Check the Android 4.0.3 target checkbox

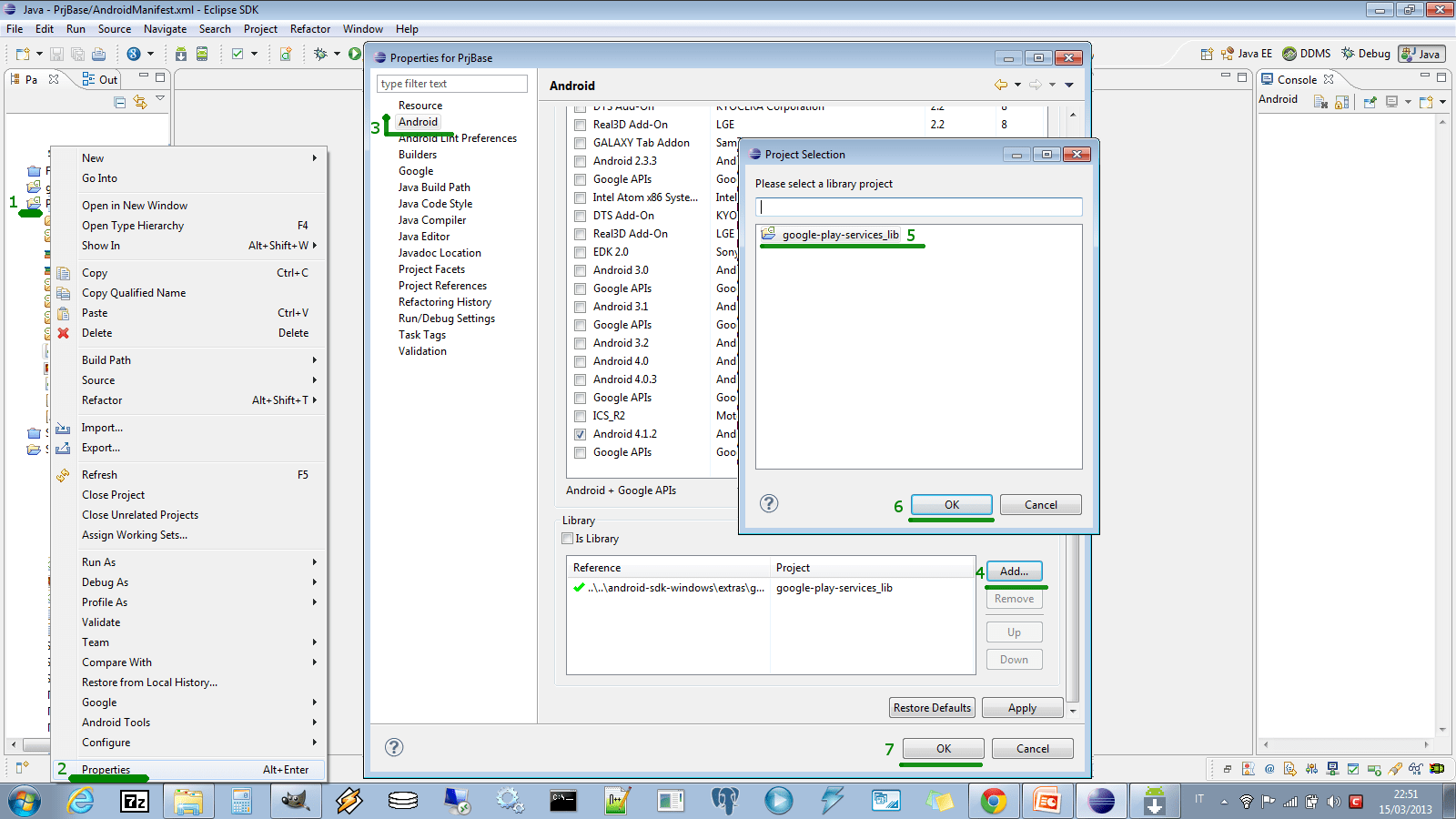[581, 379]
